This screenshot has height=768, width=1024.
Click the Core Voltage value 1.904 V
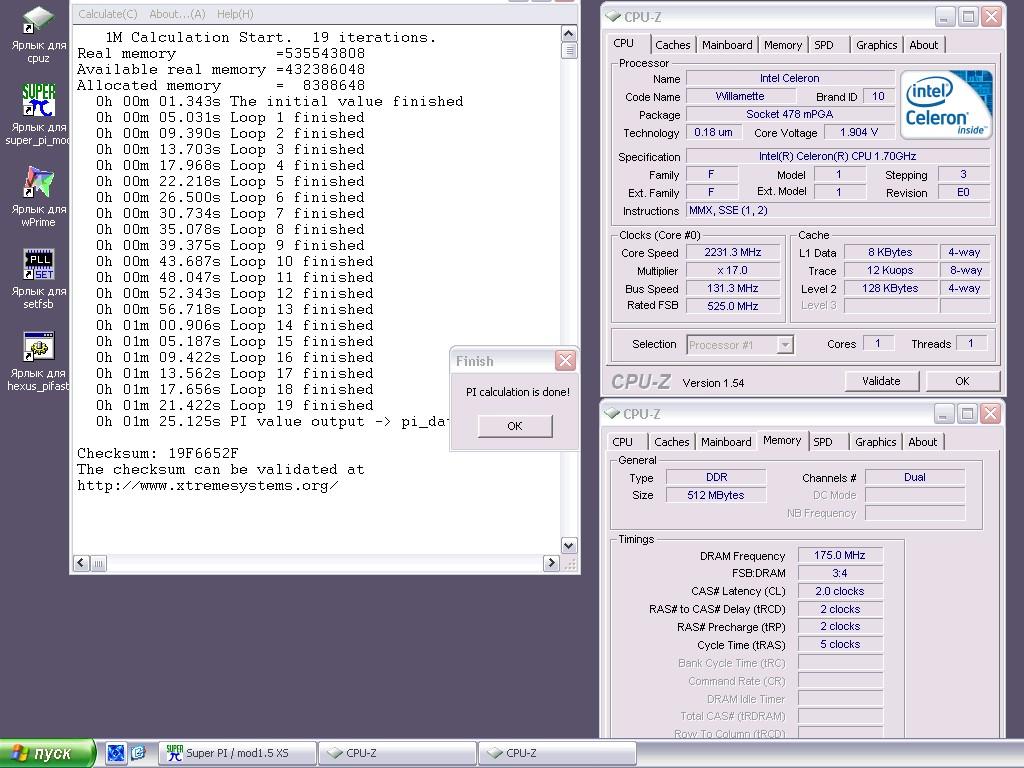tap(859, 133)
